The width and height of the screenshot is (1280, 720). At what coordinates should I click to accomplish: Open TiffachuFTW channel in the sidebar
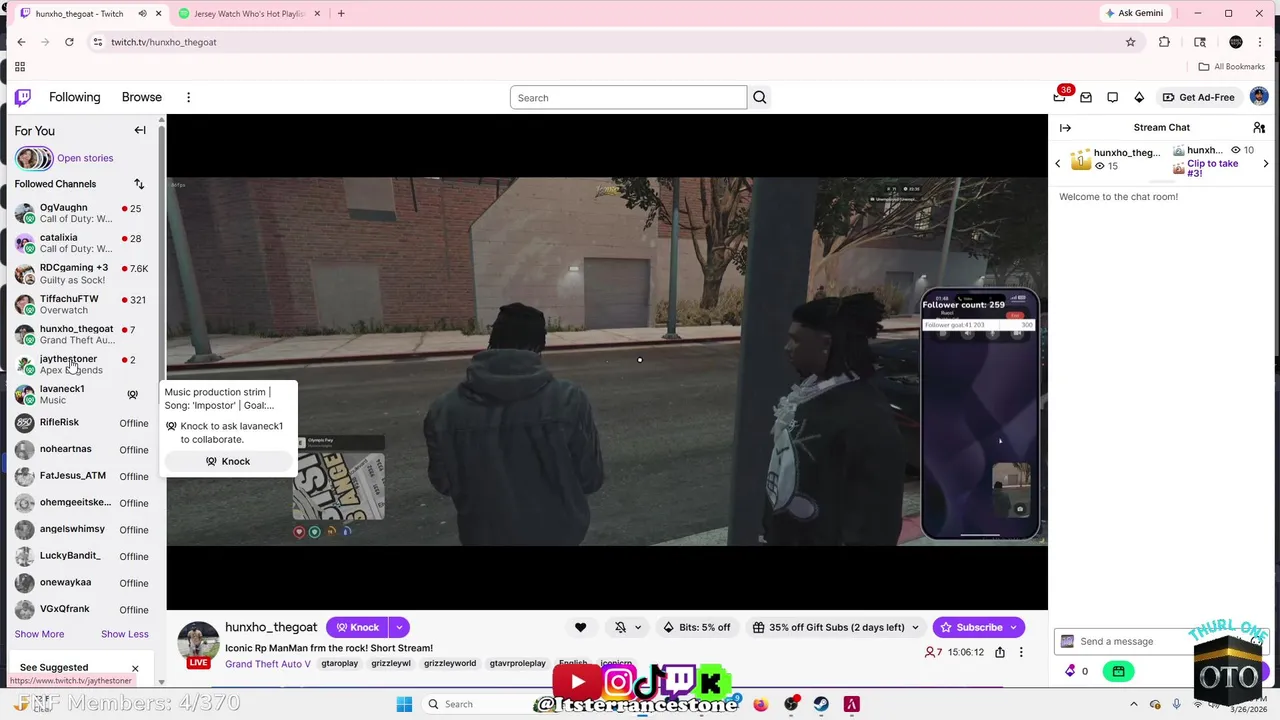83,304
